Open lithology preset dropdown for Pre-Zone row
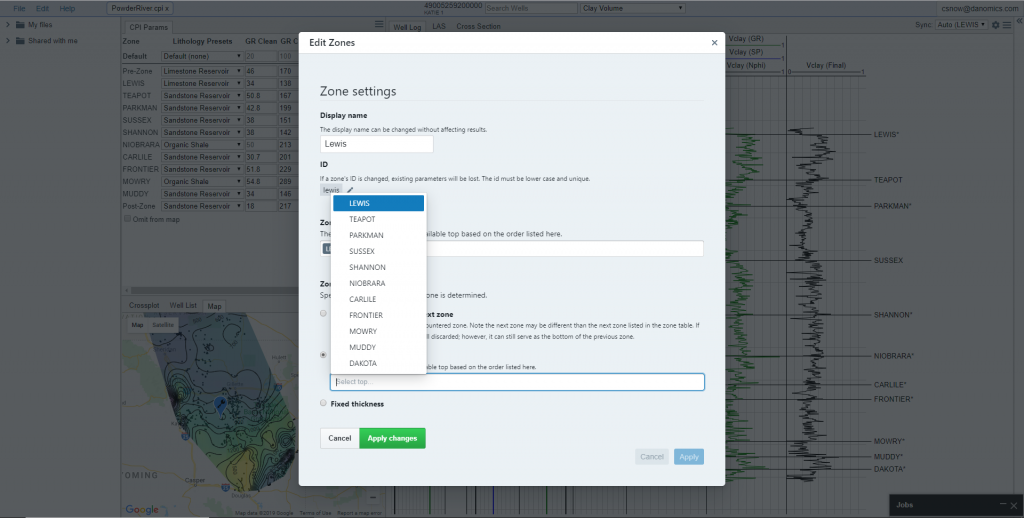The height and width of the screenshot is (518, 1024). [x=202, y=71]
